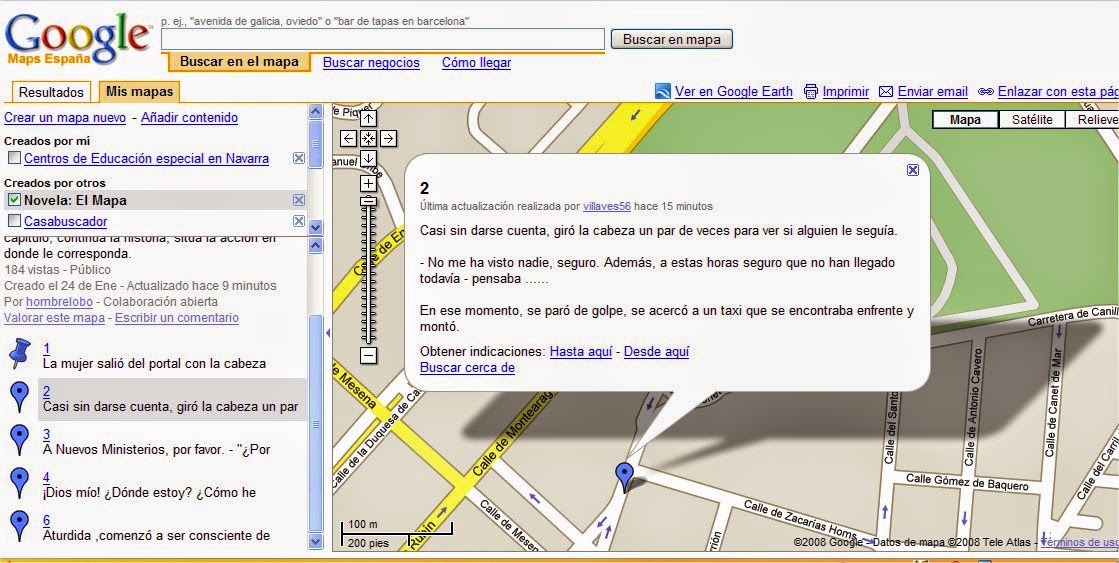Image resolution: width=1119 pixels, height=563 pixels.
Task: Open the Casabuscador map link
Action: click(66, 221)
